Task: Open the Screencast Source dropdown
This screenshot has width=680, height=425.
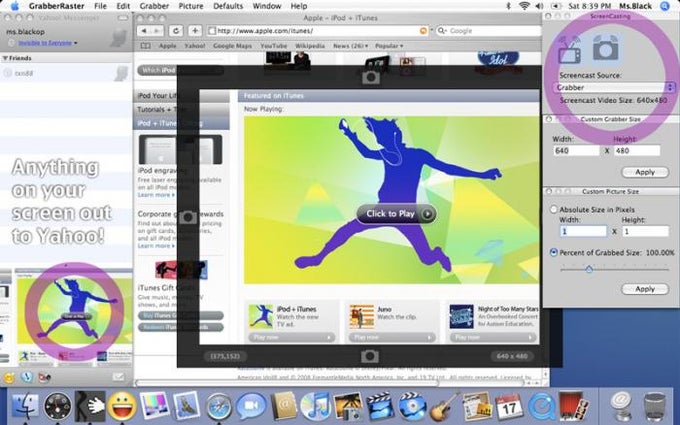Action: [x=614, y=88]
